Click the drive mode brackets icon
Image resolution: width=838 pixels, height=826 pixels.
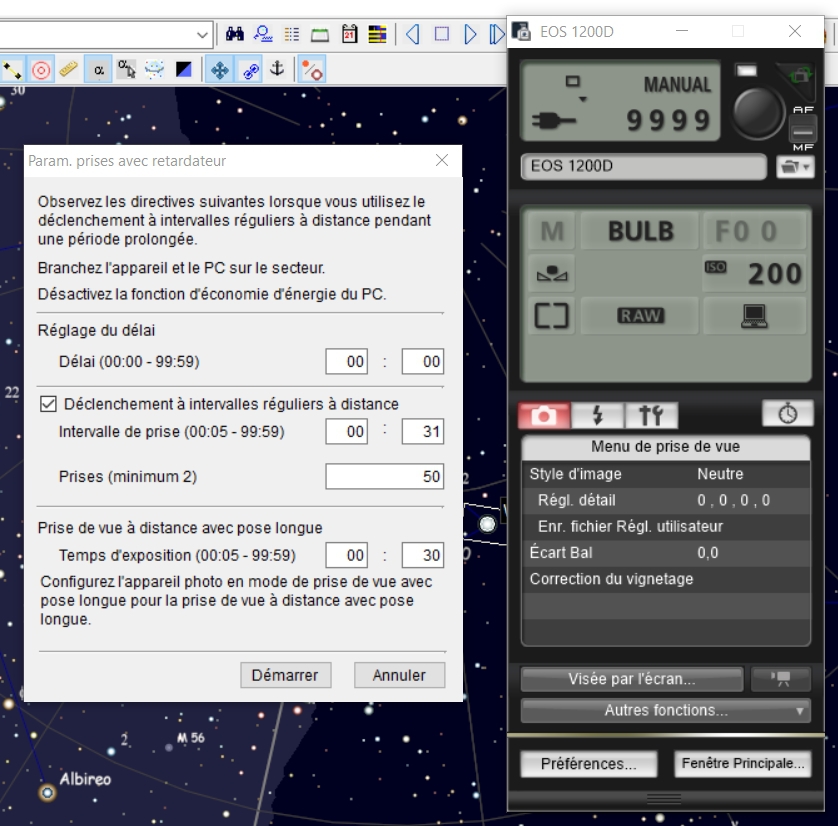[x=552, y=316]
